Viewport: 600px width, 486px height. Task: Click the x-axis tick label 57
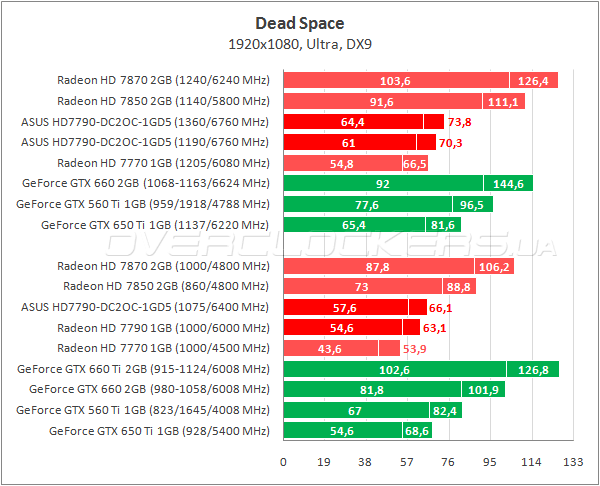pos(407,462)
